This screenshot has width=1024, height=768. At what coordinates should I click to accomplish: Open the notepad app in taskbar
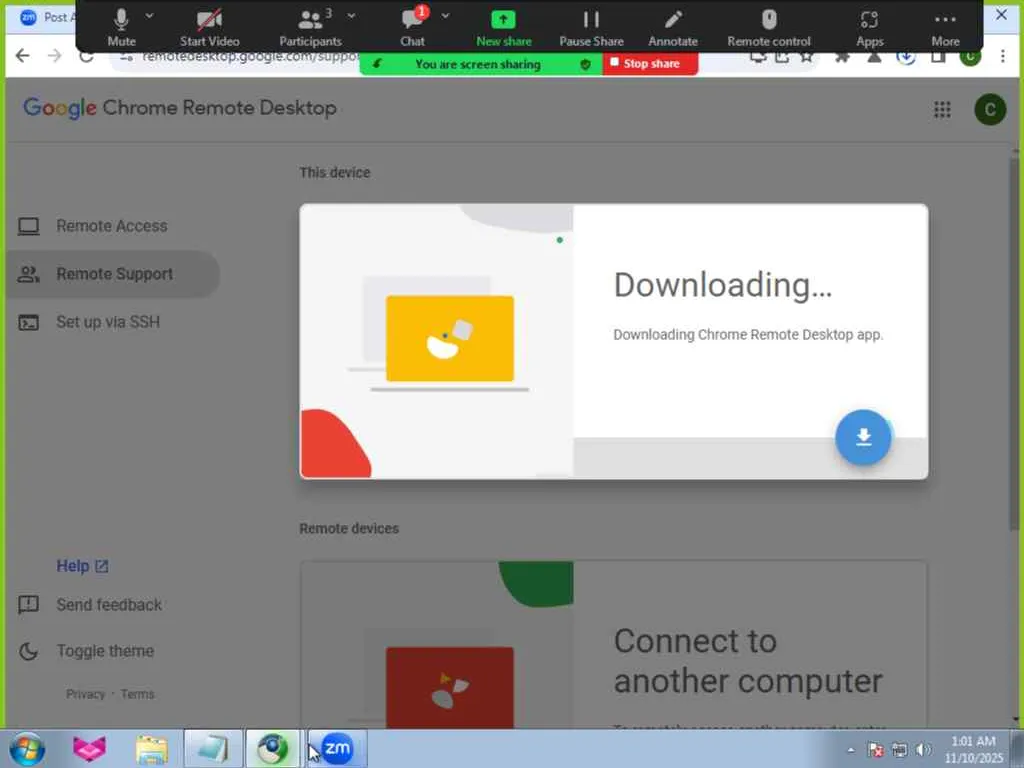213,749
